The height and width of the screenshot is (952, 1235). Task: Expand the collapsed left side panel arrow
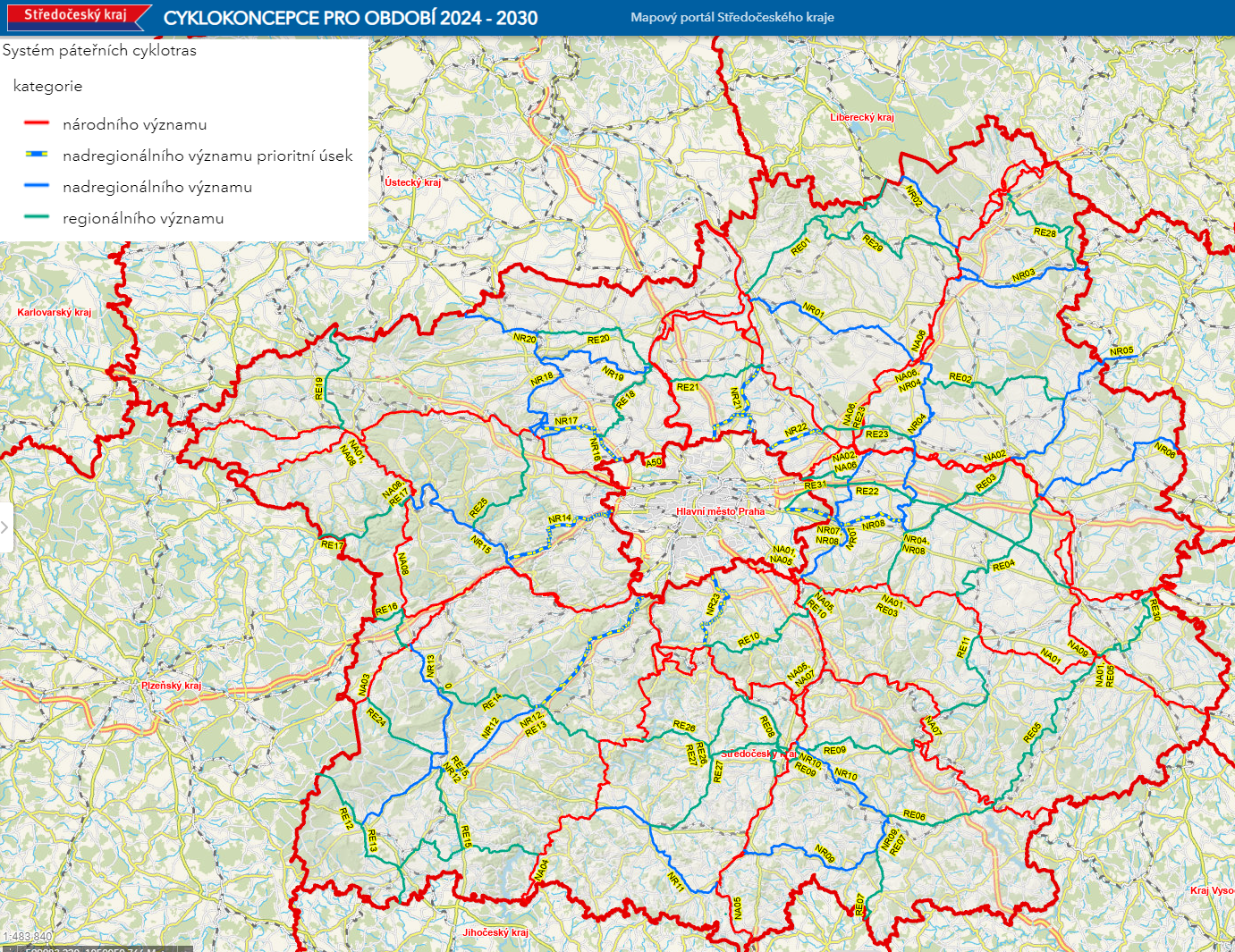tap(5, 527)
